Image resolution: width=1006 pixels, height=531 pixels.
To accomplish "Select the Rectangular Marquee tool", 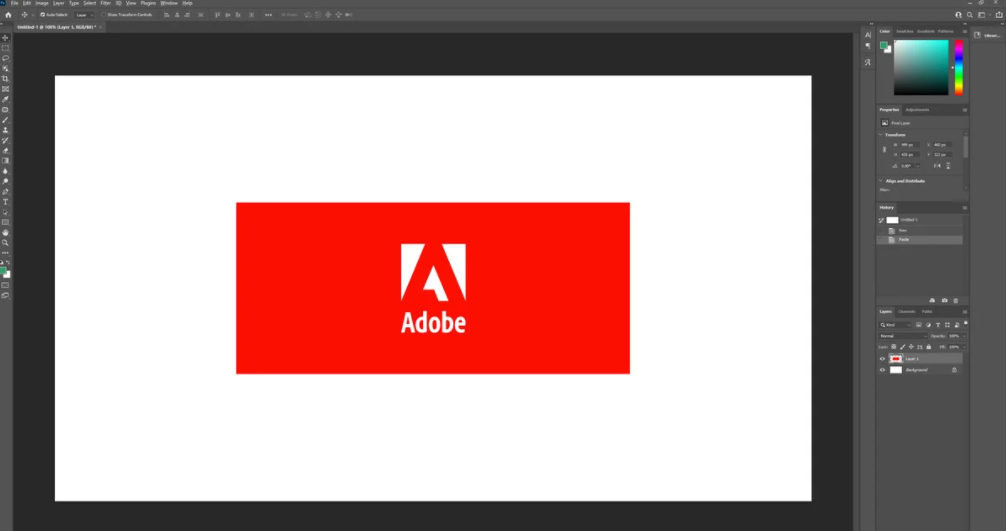I will (x=6, y=48).
